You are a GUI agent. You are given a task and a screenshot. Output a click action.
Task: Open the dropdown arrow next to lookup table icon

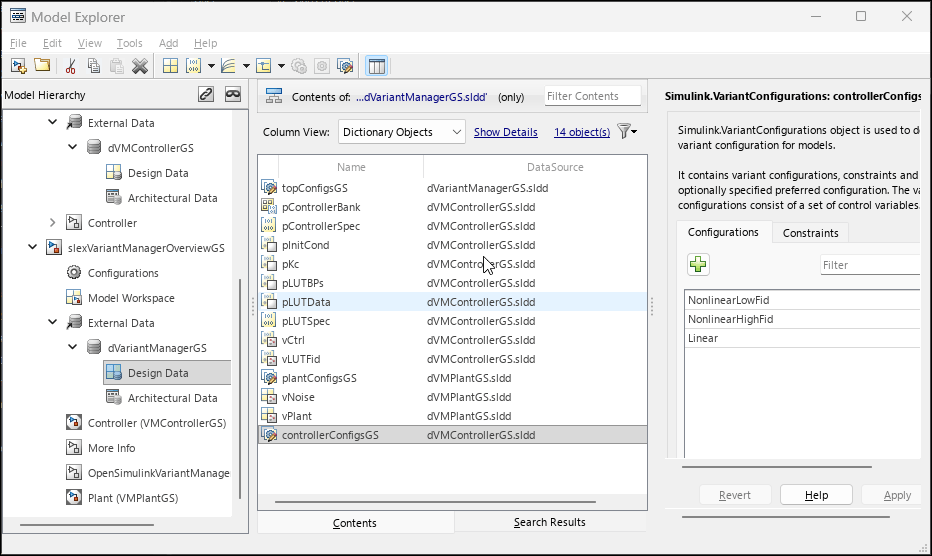(x=245, y=66)
